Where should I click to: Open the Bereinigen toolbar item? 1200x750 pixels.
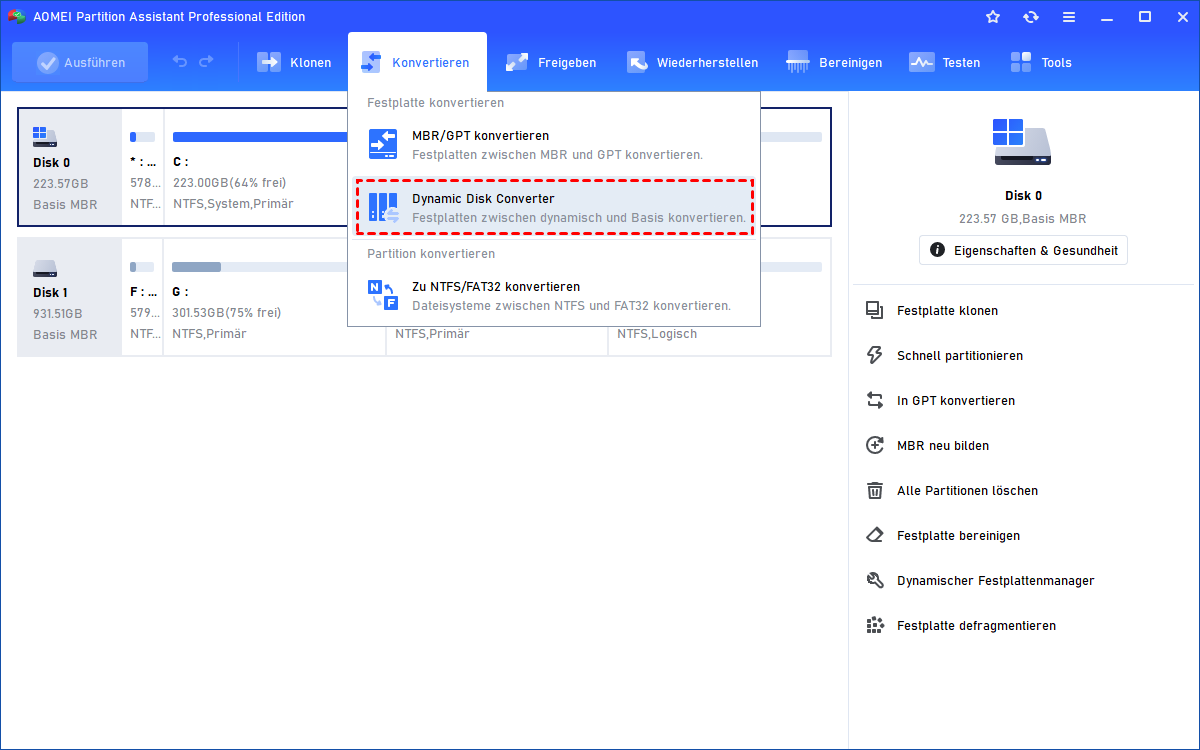tap(835, 62)
